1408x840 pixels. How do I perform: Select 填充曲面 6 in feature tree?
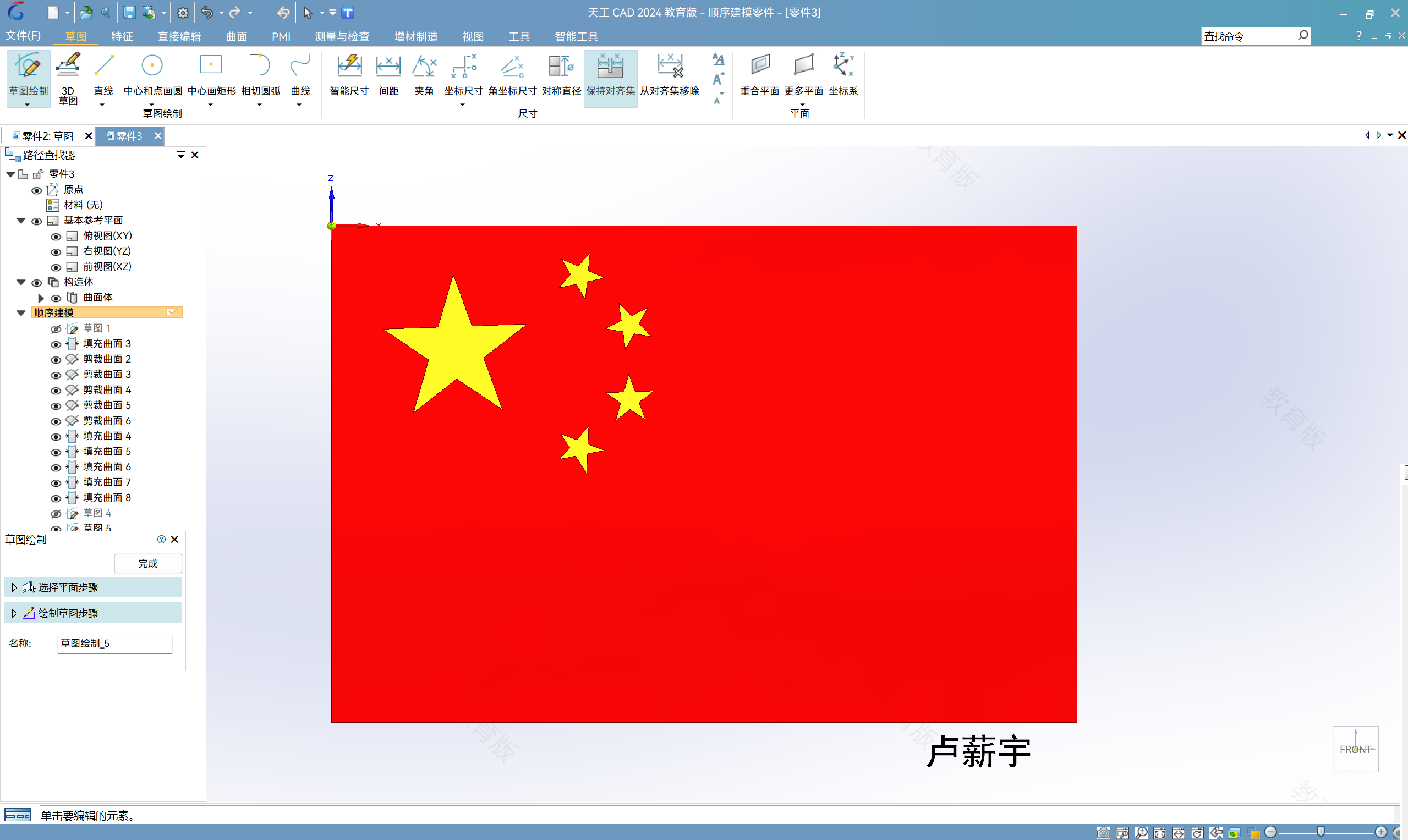click(107, 467)
